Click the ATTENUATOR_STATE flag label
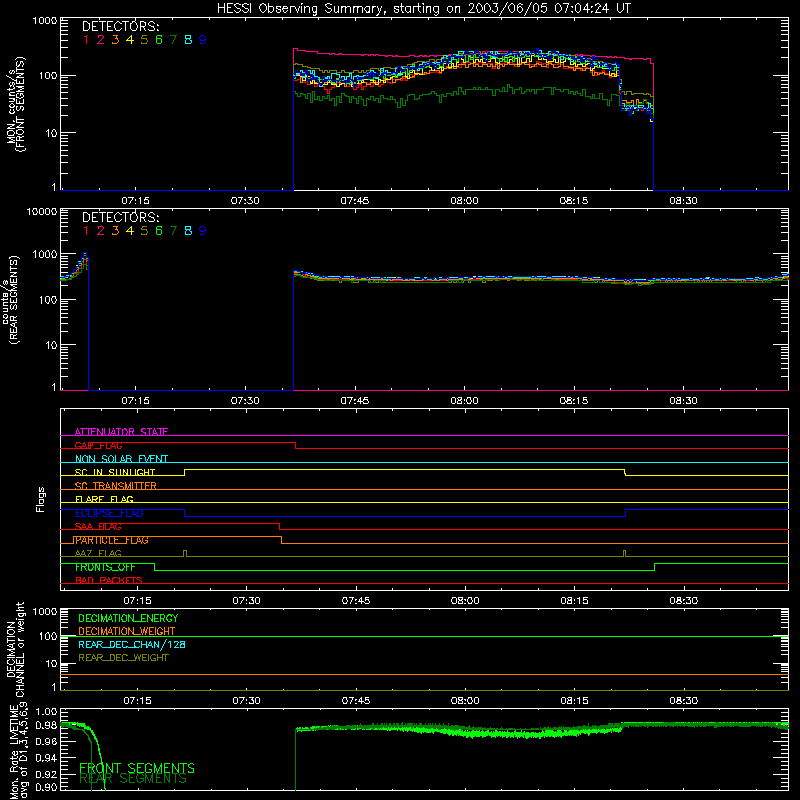 (x=121, y=432)
